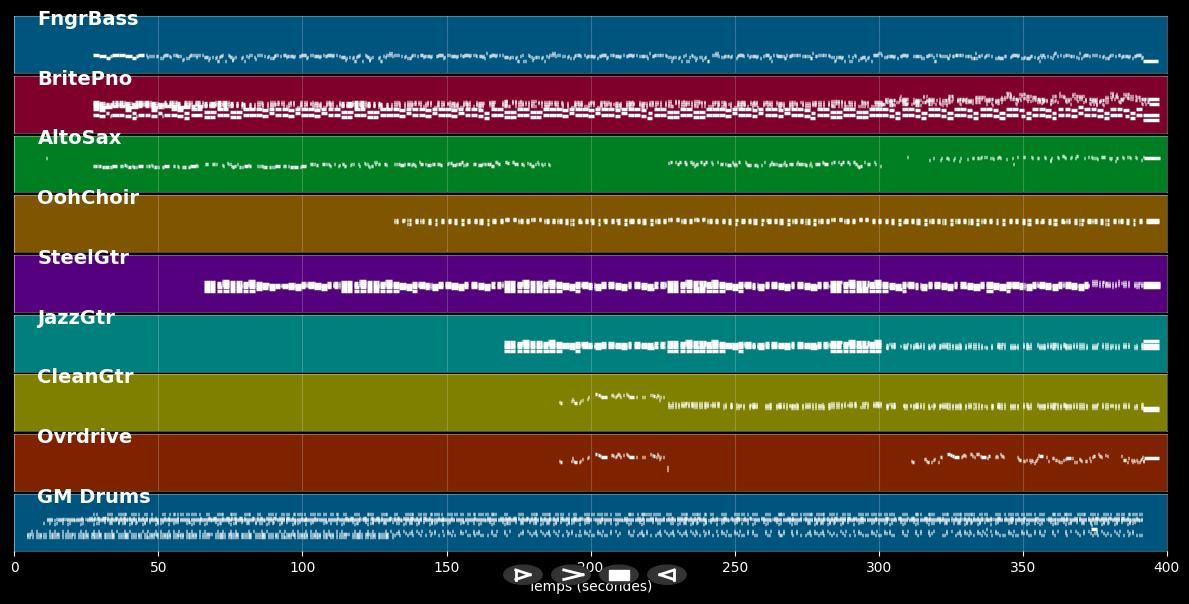Mute the BritePno track
Screen dimensions: 1189x604
(84, 78)
